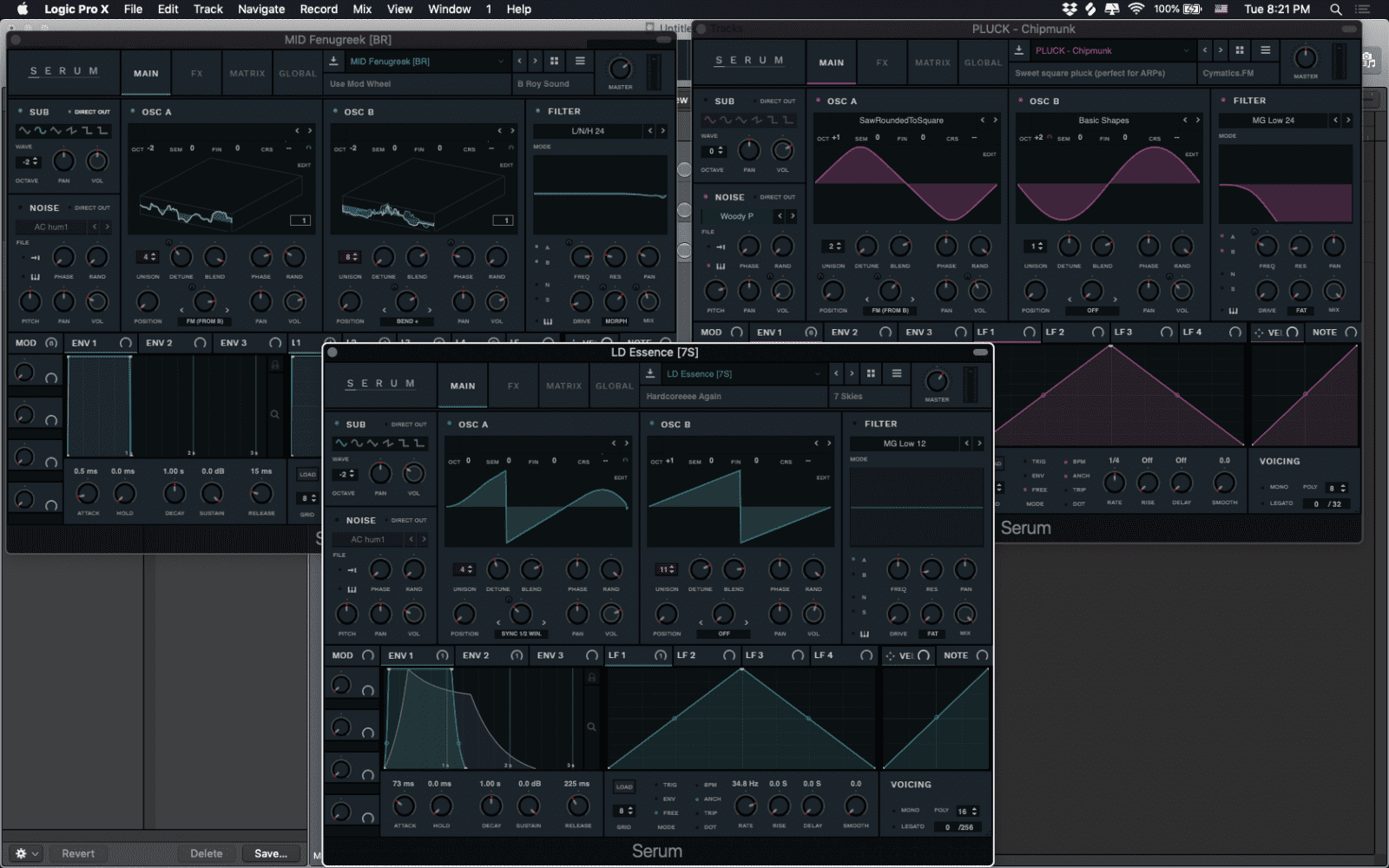This screenshot has height=868, width=1389.
Task: Go to next preset in LD Essence window
Action: [852, 373]
